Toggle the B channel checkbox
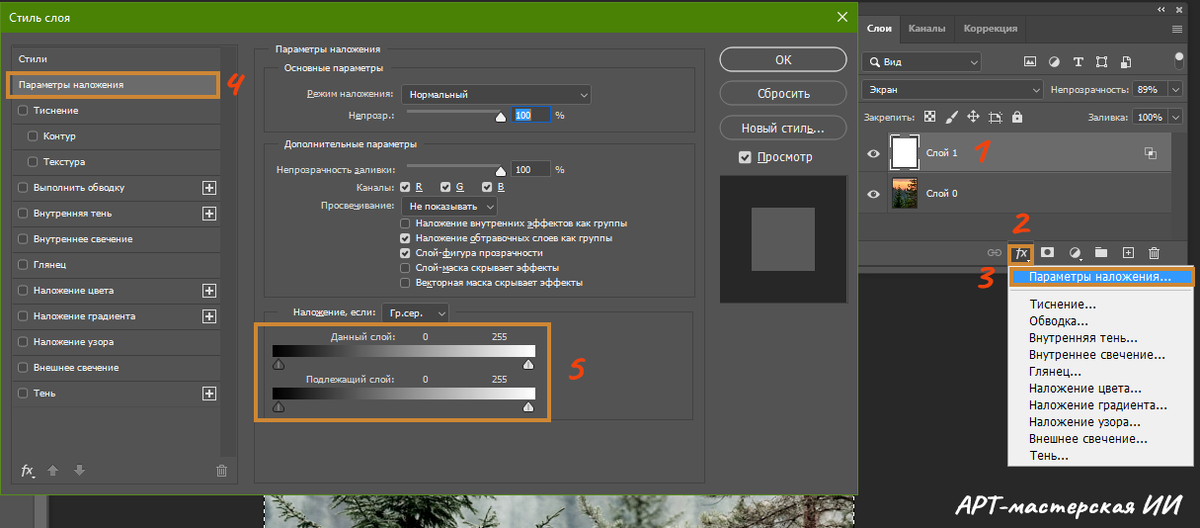Viewport: 1200px width, 528px height. [487, 187]
